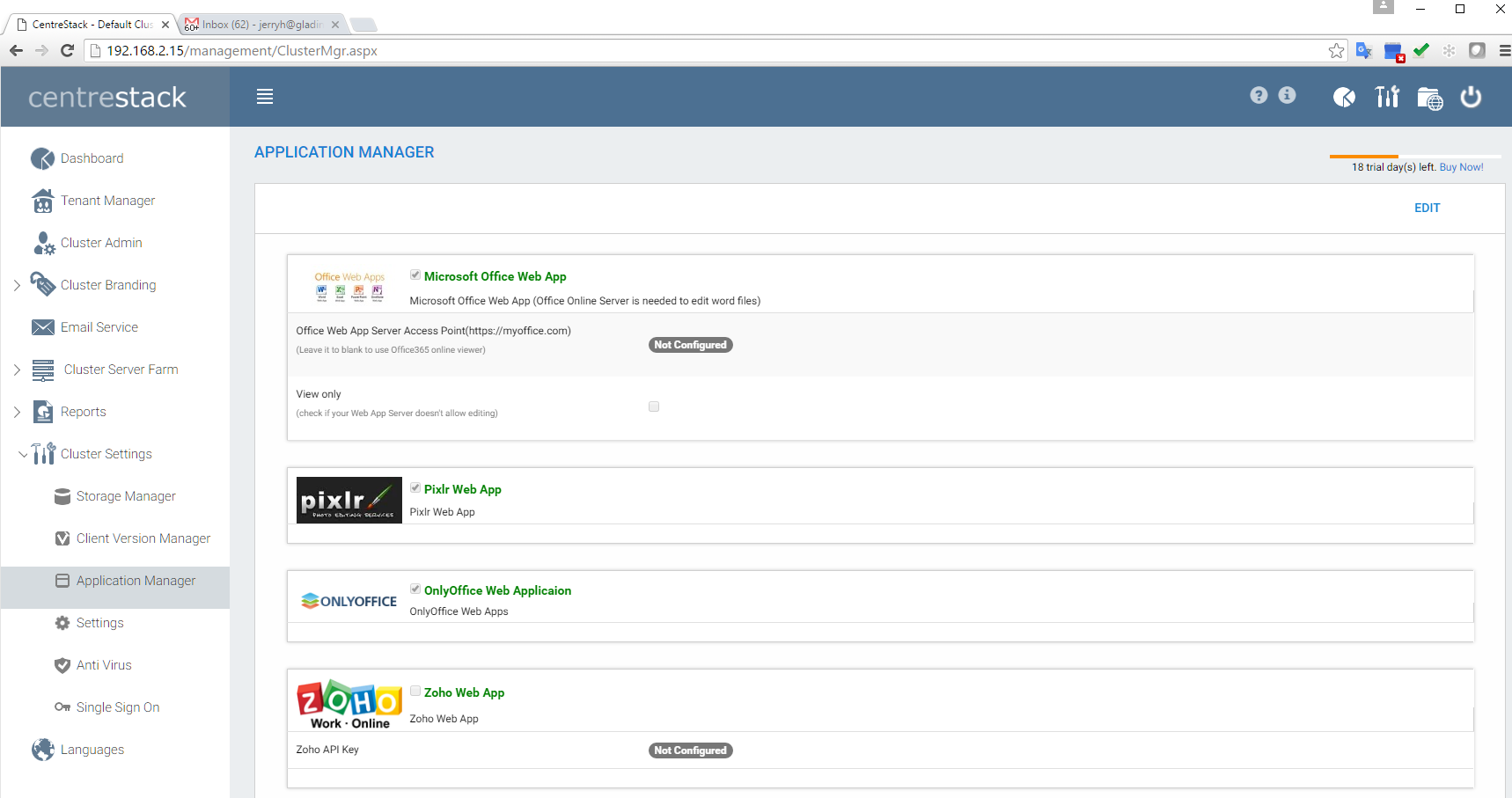Go back with browser back arrow

pyautogui.click(x=16, y=51)
